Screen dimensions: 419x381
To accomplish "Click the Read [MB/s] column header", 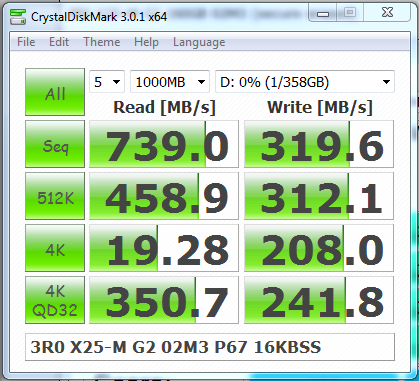I will coord(164,107).
